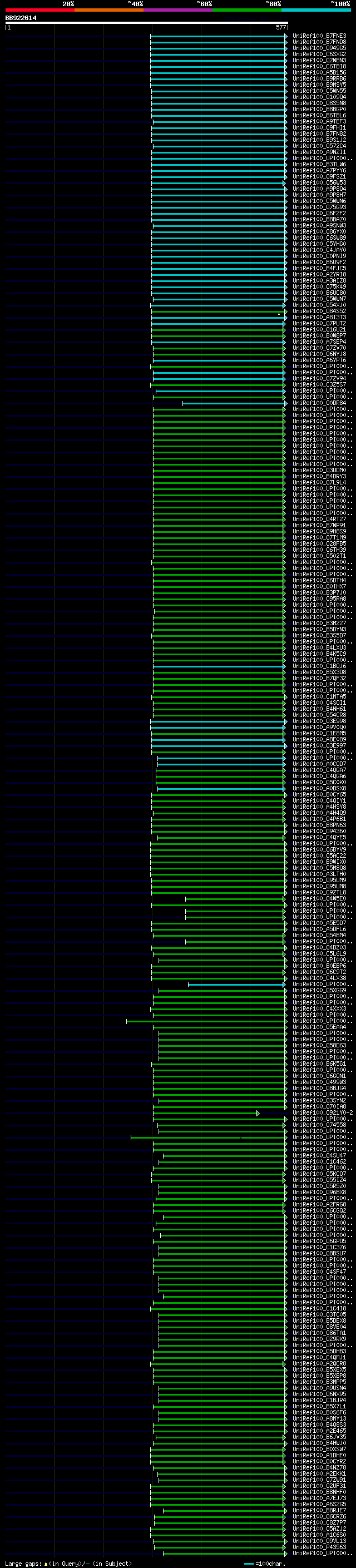Select the UniRef100_Q0DR84 label
The width and height of the screenshot is (356, 1568).
tap(319, 403)
